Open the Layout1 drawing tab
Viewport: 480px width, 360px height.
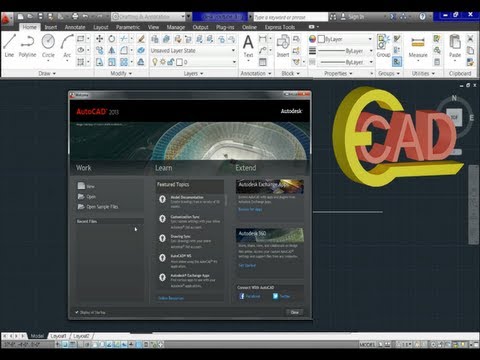(58, 336)
